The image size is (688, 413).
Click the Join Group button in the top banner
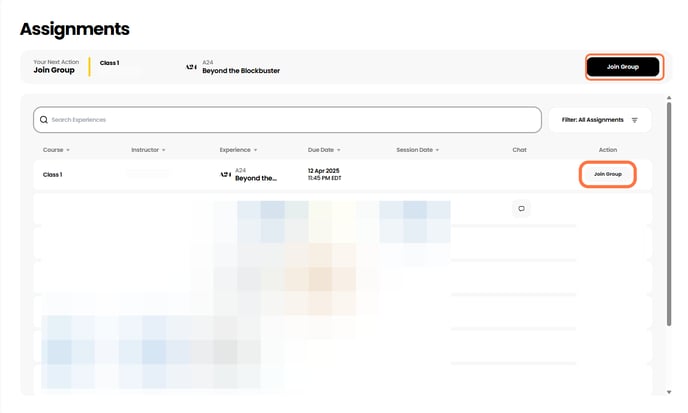pyautogui.click(x=622, y=67)
